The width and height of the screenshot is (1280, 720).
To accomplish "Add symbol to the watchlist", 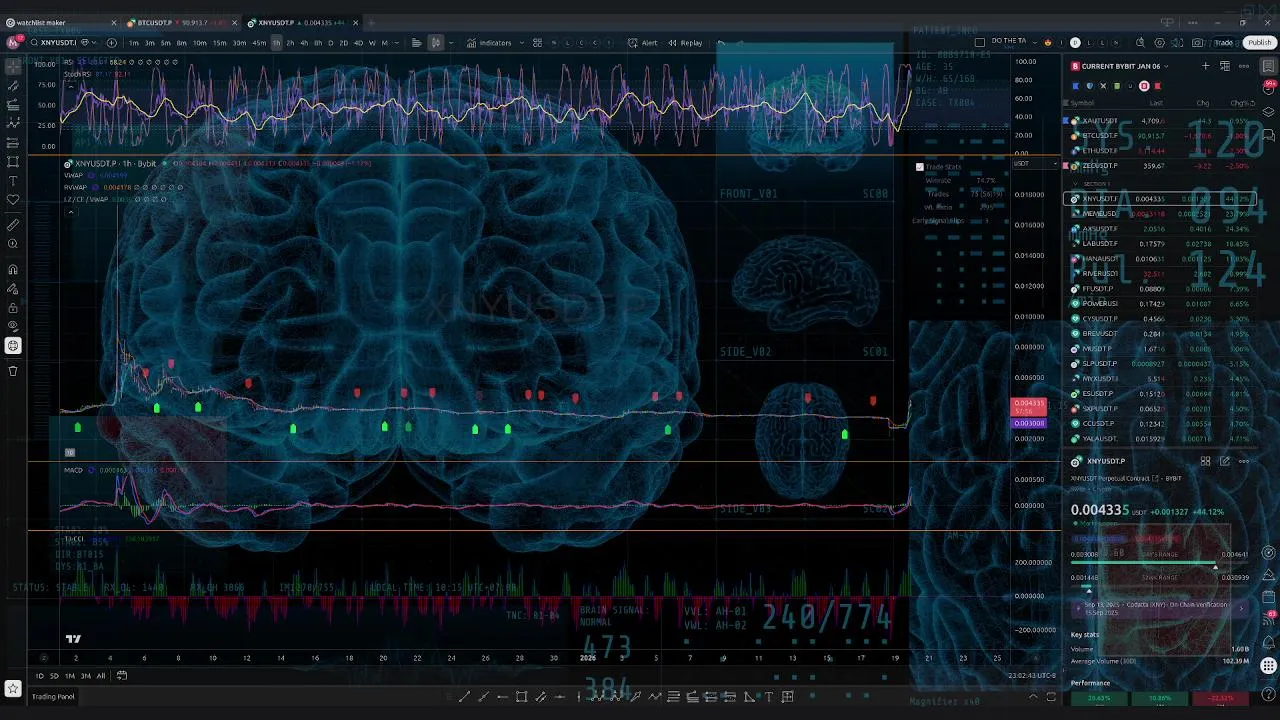I will [1206, 66].
